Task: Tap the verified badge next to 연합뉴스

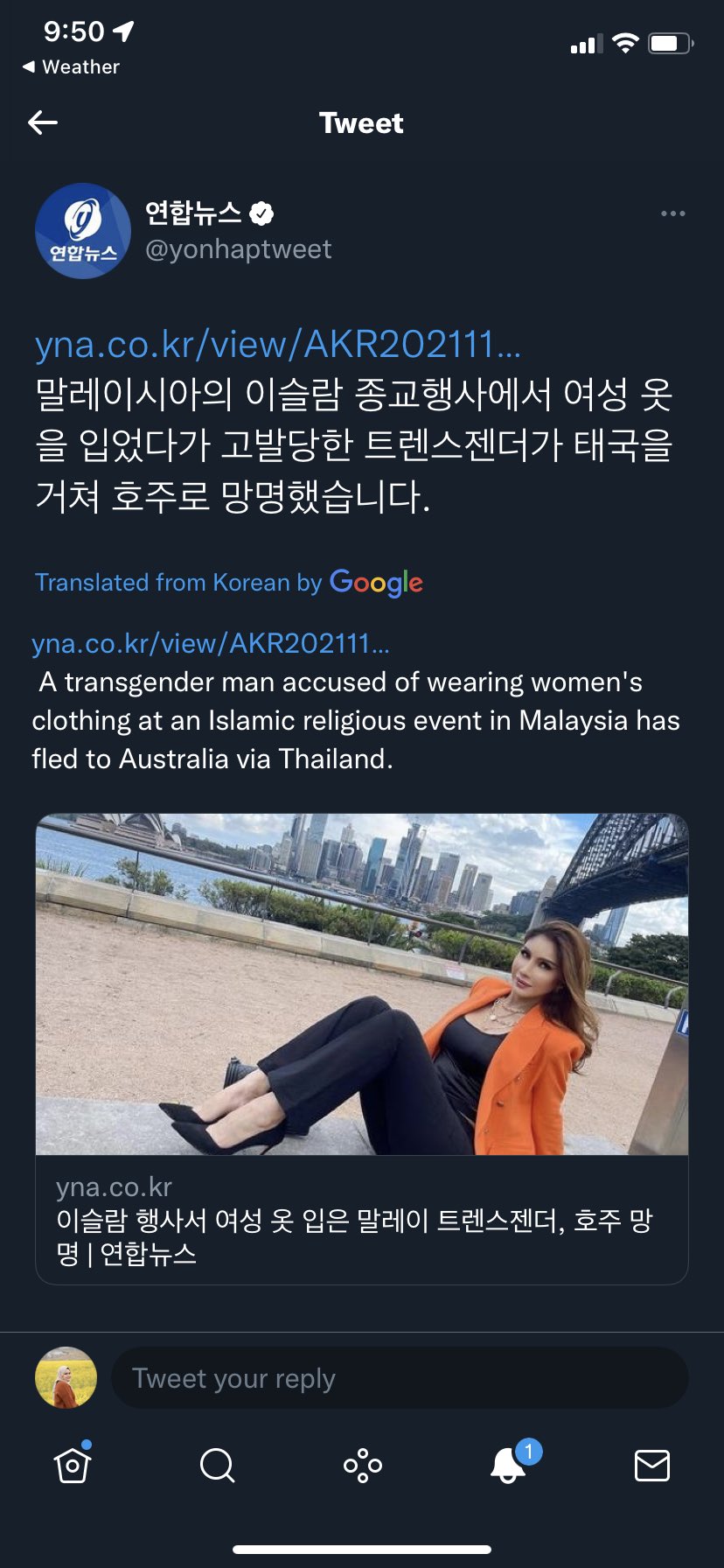Action: coord(261,213)
